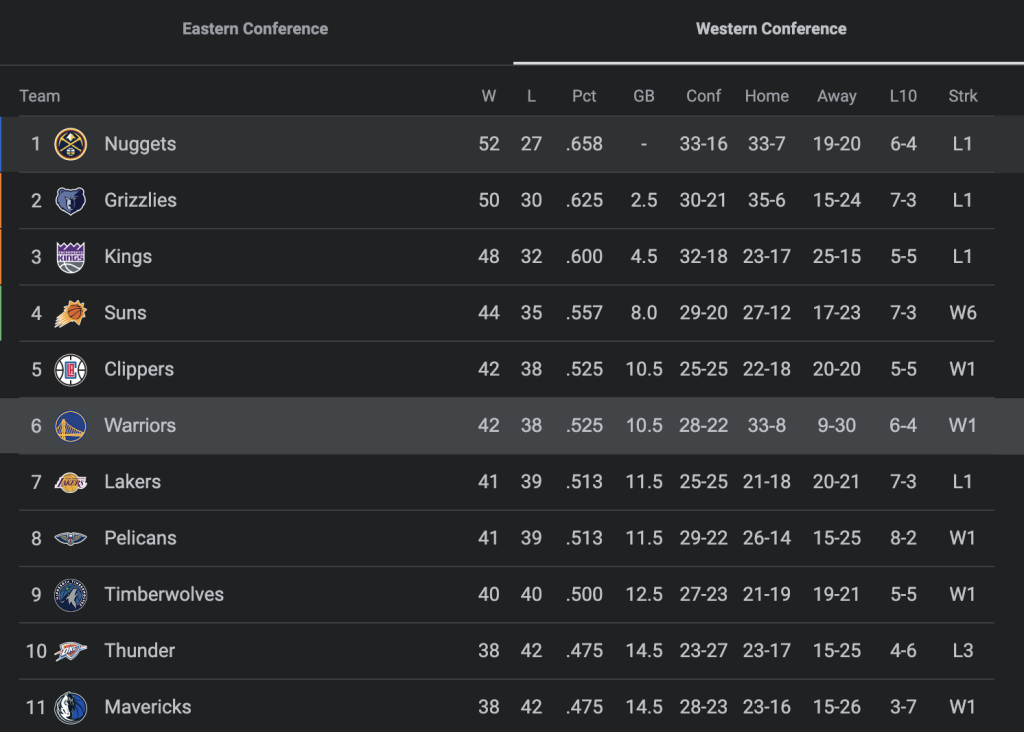Click the Strk column header
1024x732 pixels.
963,96
